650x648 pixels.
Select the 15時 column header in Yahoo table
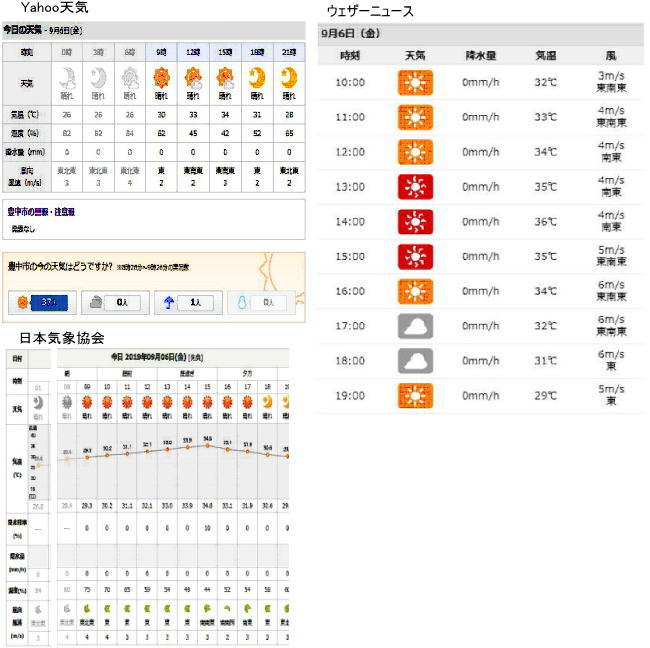coord(225,52)
